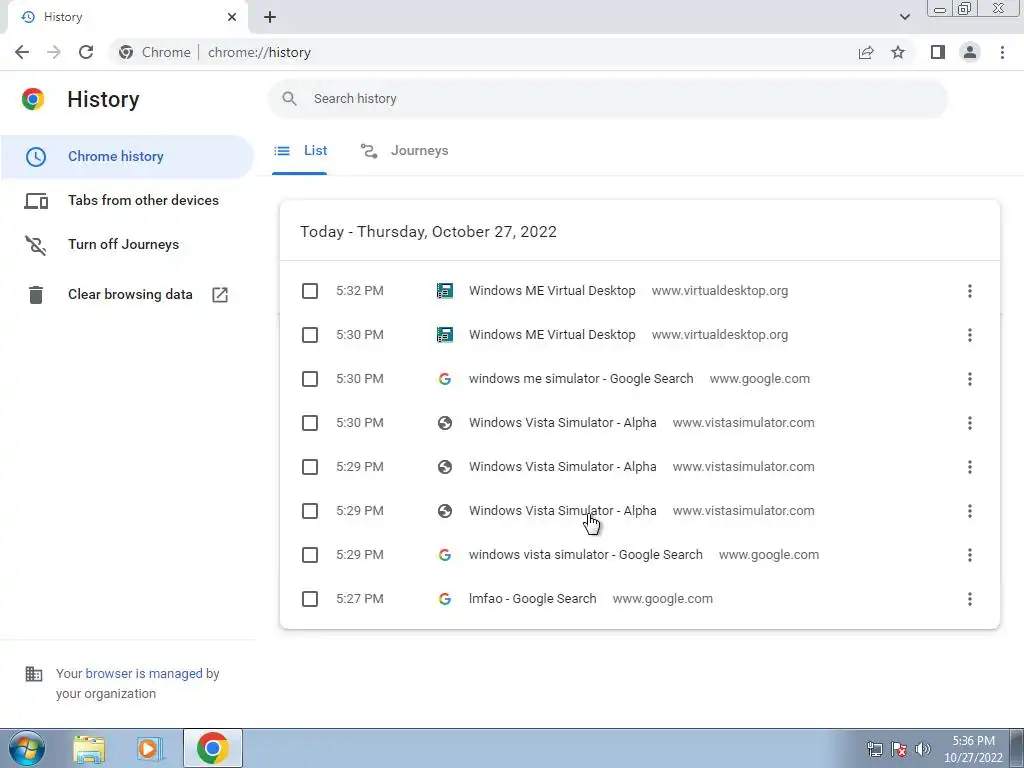This screenshot has height=768, width=1024.
Task: Click the Chrome taskbar button
Action: (x=212, y=748)
